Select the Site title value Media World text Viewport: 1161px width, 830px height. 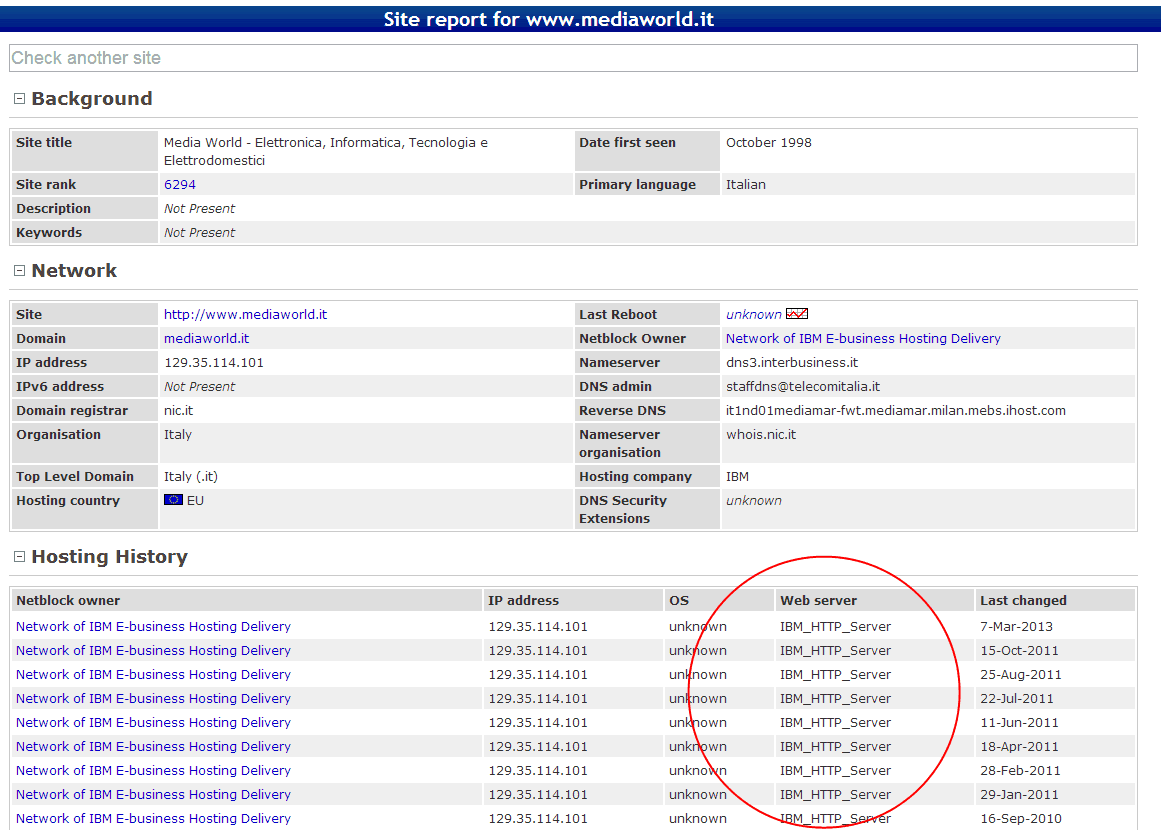(x=326, y=151)
